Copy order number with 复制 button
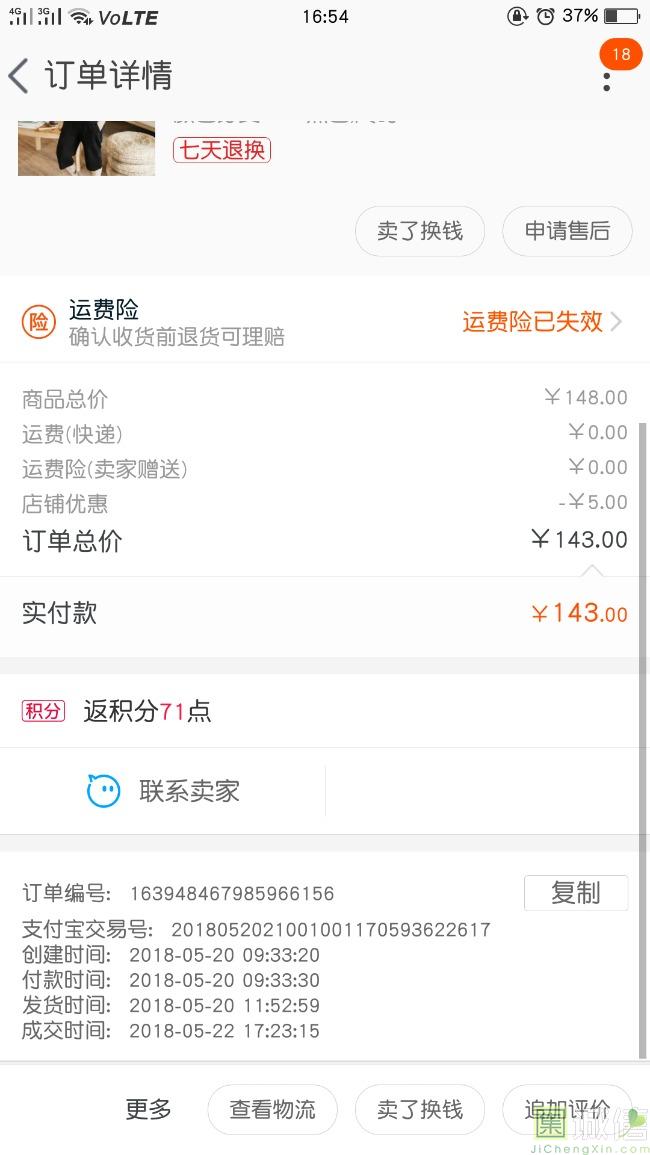The image size is (650, 1155). coord(576,893)
